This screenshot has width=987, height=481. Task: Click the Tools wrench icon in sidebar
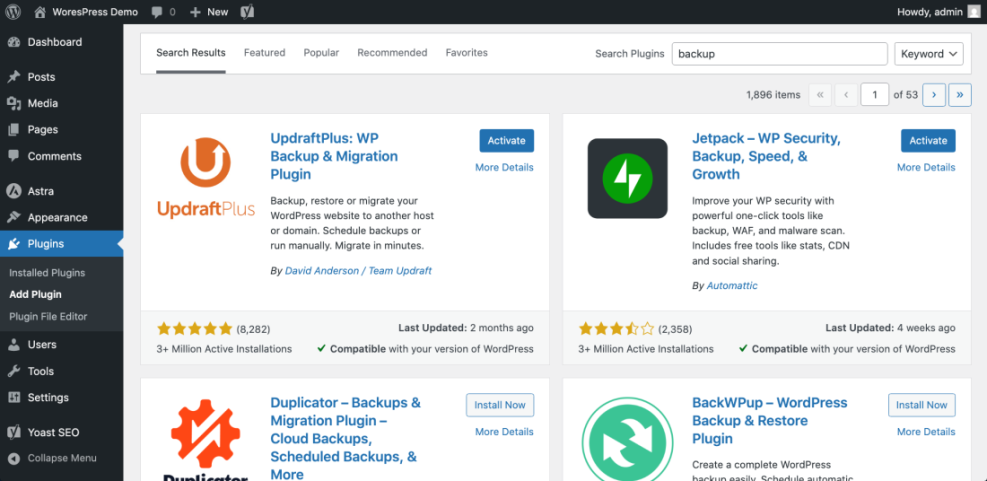(14, 371)
